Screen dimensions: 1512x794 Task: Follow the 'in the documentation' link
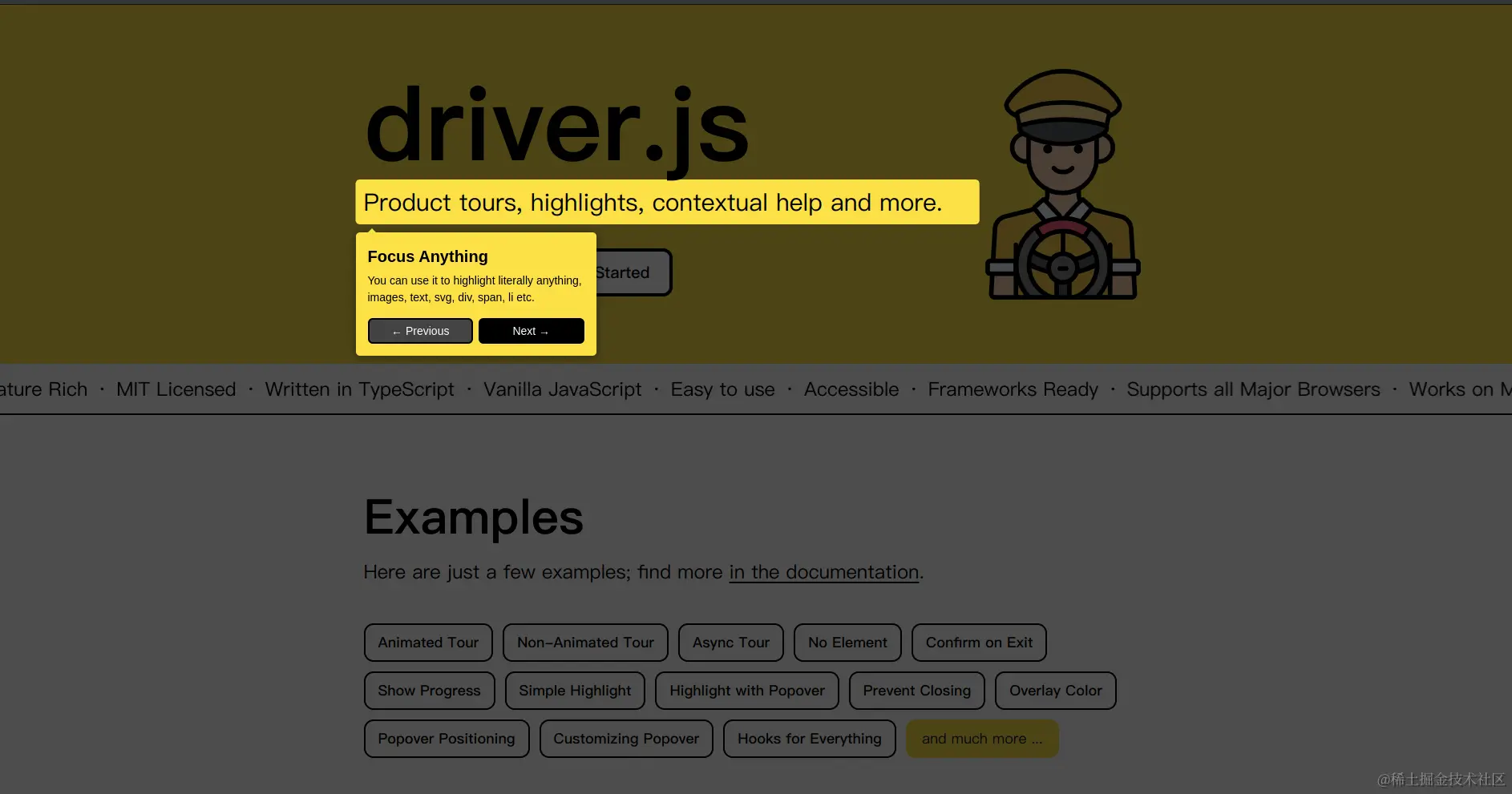click(824, 572)
